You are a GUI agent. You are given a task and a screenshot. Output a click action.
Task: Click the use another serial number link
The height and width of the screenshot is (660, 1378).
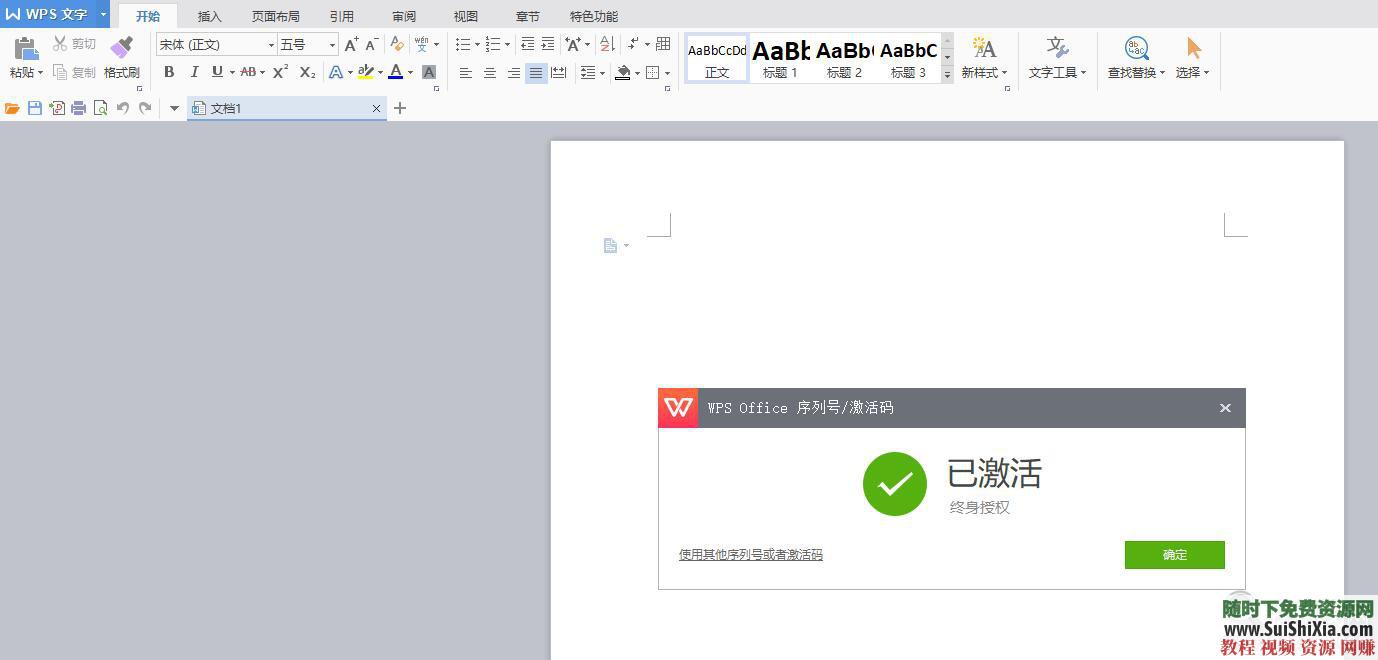click(x=750, y=554)
